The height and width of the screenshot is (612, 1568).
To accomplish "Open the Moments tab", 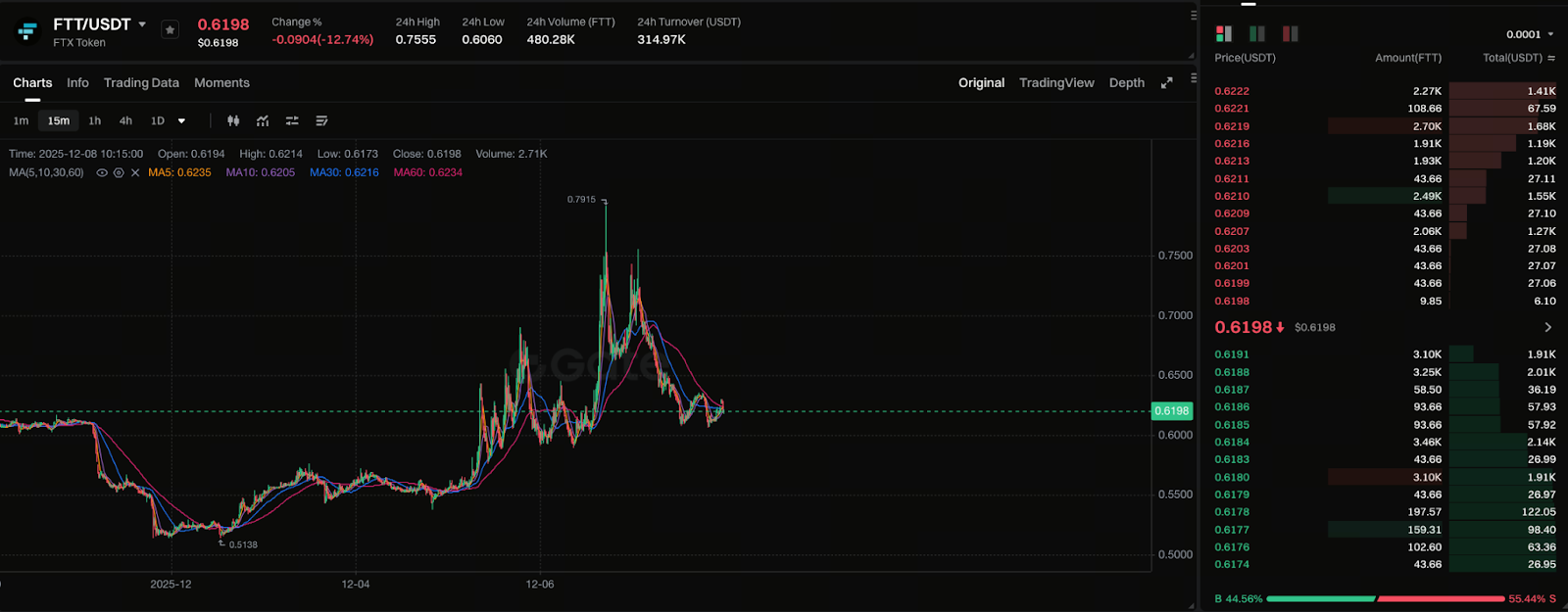I will [x=221, y=83].
